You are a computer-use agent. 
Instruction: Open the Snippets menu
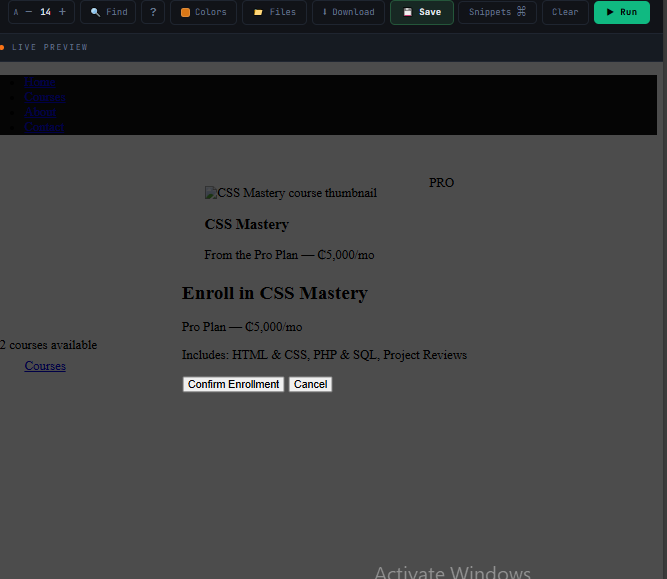click(x=497, y=12)
